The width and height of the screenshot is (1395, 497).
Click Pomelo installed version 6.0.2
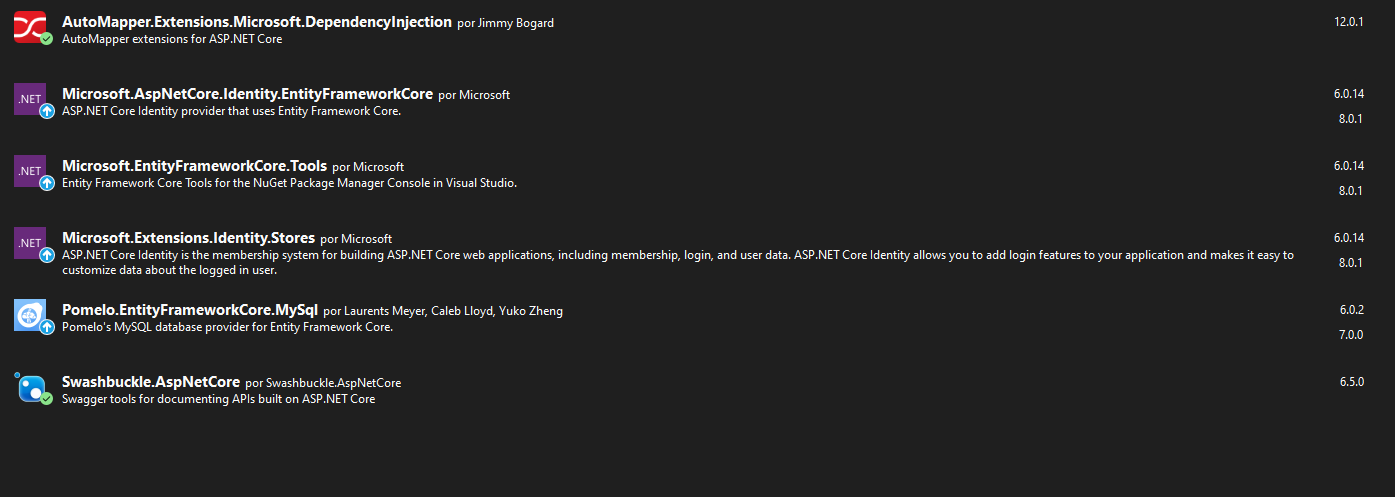point(1351,310)
